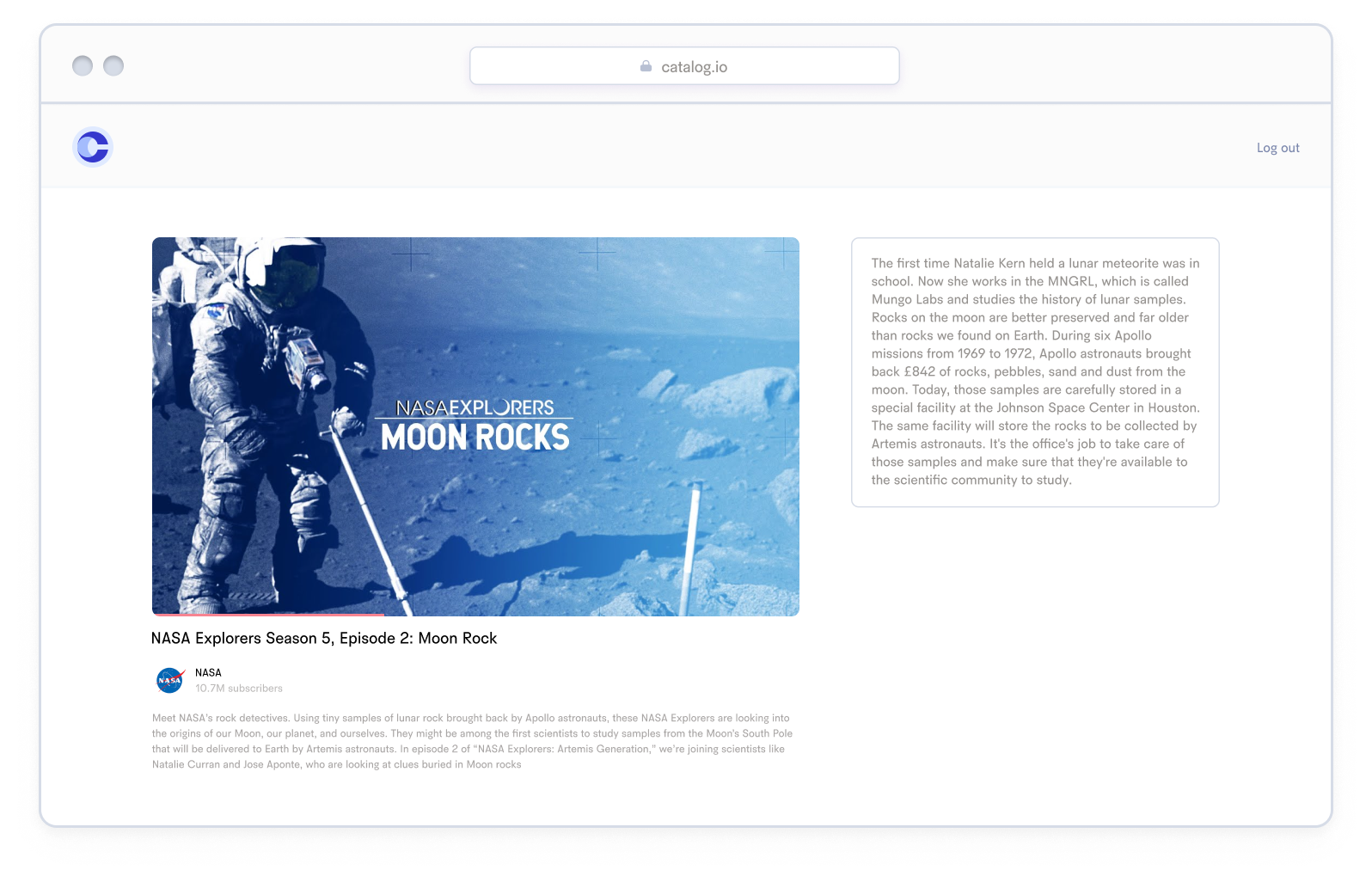Click the lock icon in address bar
1372x882 pixels.
tap(646, 66)
